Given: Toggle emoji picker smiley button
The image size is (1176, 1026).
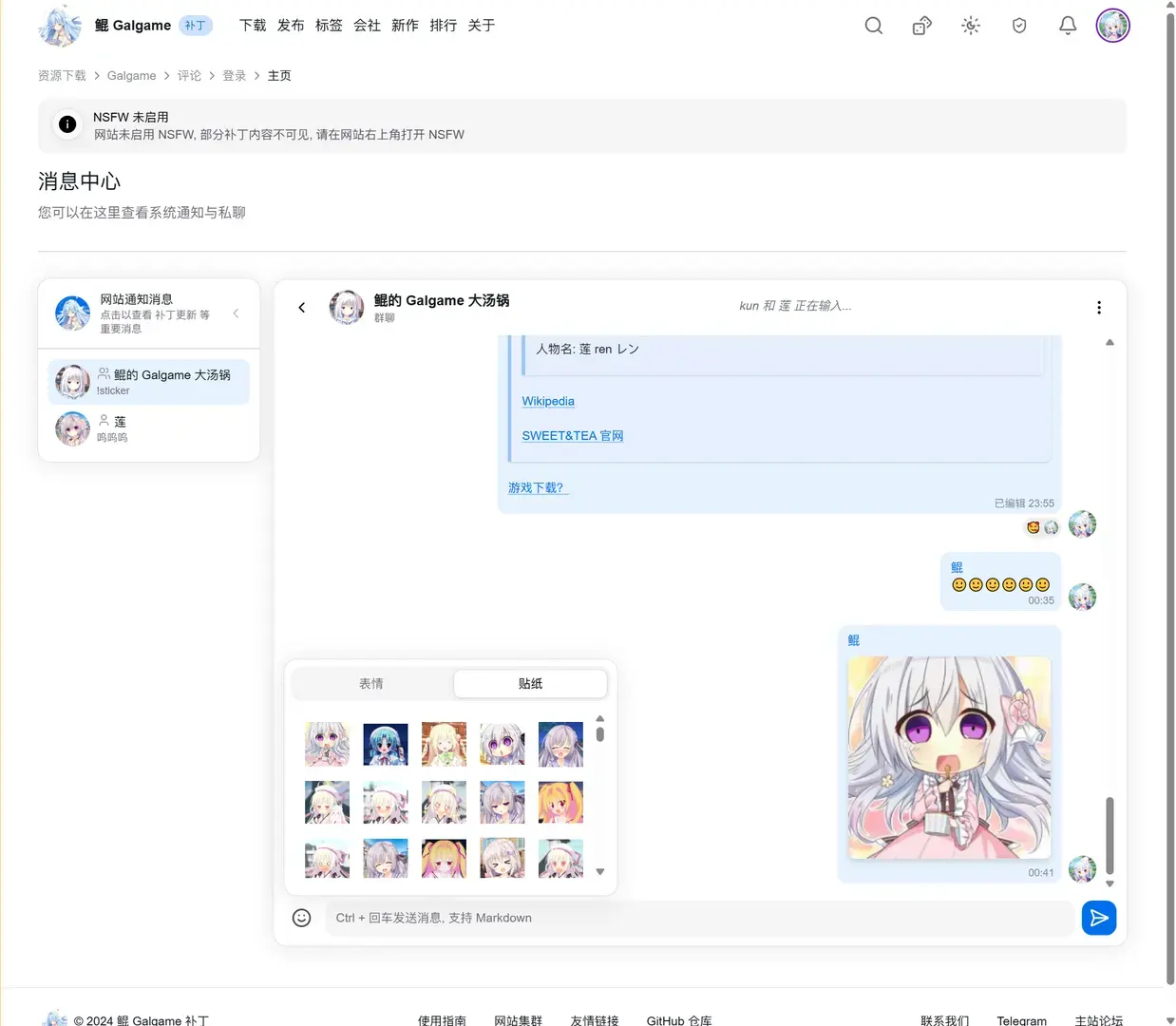Looking at the screenshot, I should 301,918.
